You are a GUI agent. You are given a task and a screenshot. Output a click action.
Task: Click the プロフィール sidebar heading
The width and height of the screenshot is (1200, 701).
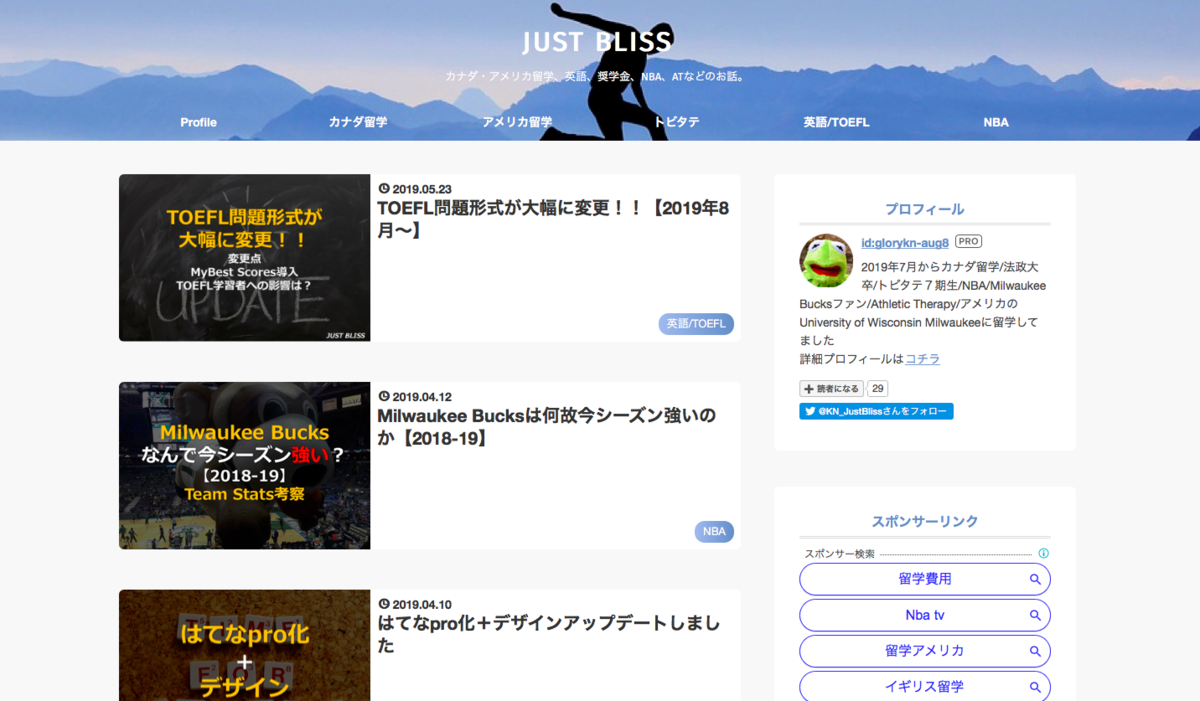925,209
